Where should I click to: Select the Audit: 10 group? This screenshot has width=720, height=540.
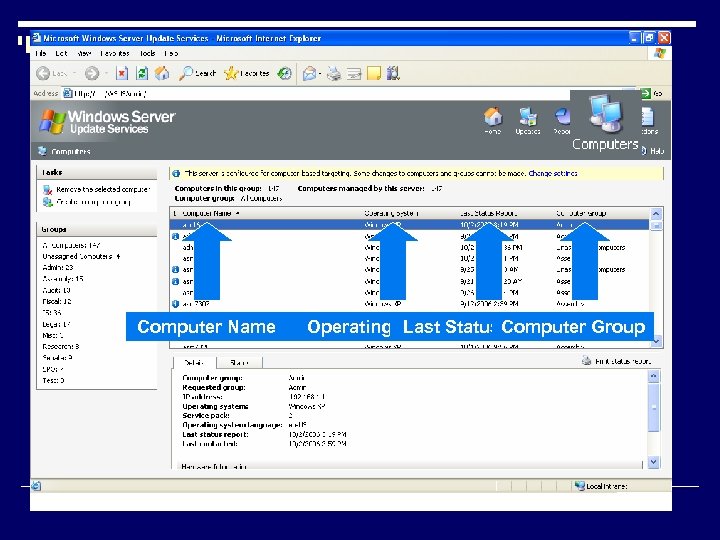click(x=56, y=290)
